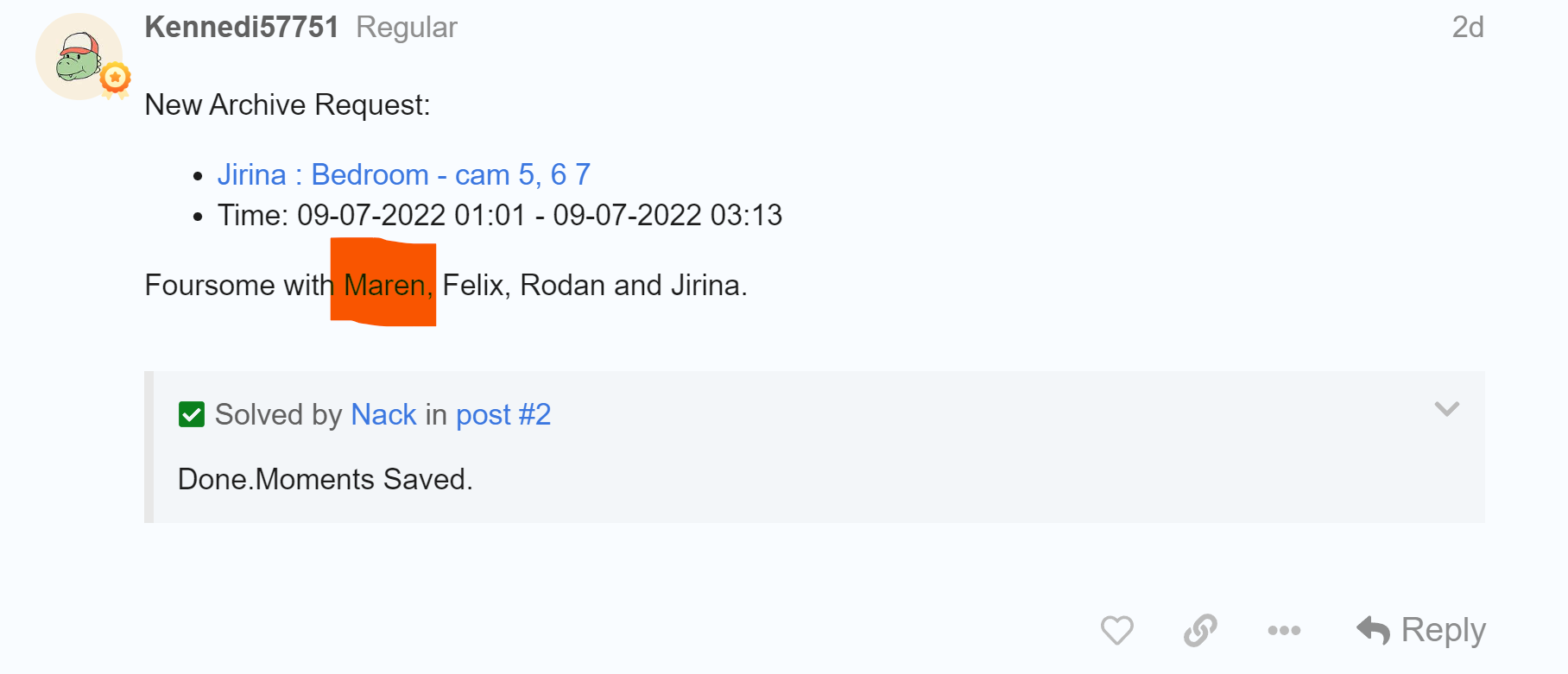Expand the solved answer quote chevron
The width and height of the screenshot is (1568, 674).
pos(1446,409)
